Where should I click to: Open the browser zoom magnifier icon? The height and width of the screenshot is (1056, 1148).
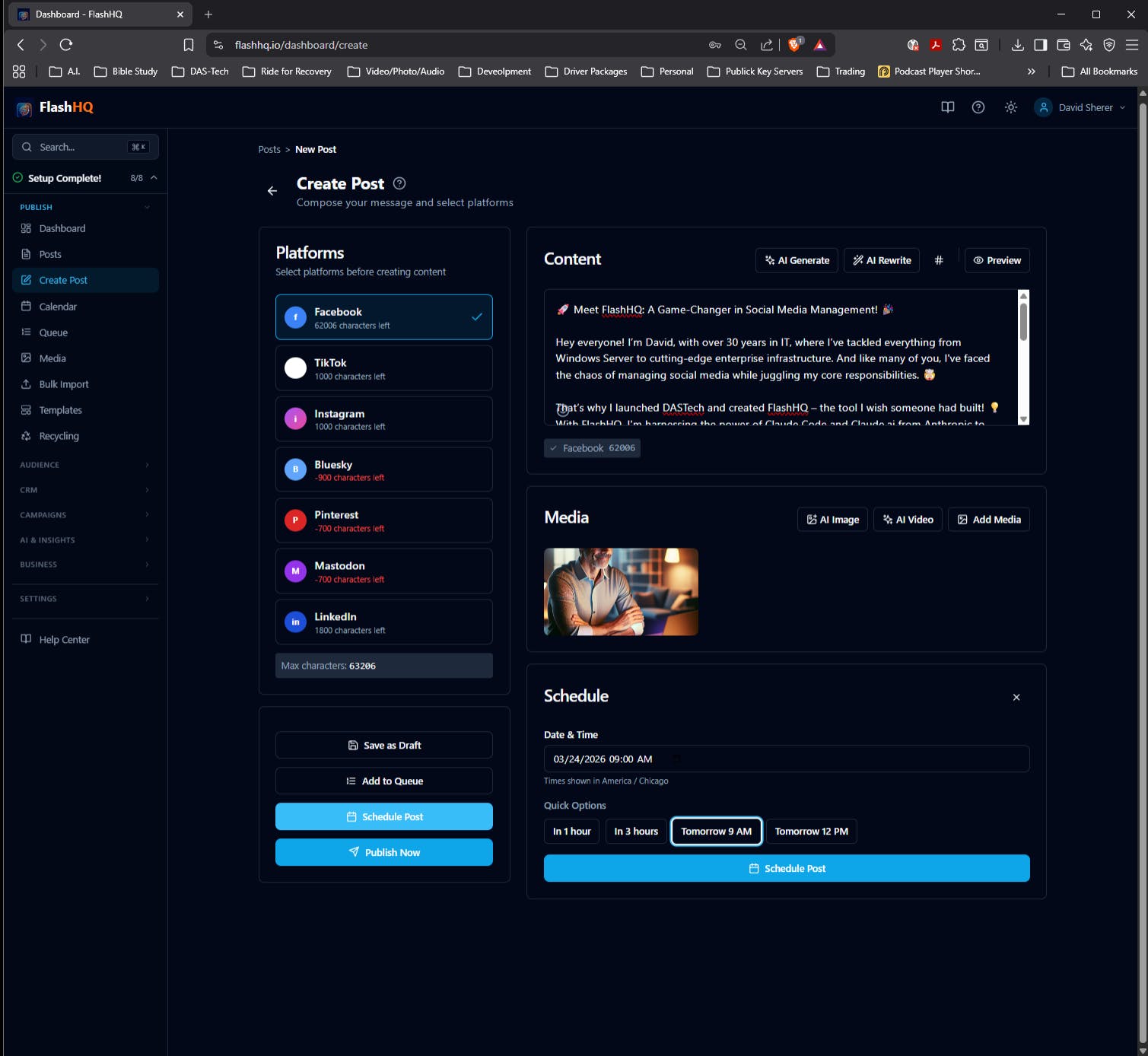coord(740,45)
